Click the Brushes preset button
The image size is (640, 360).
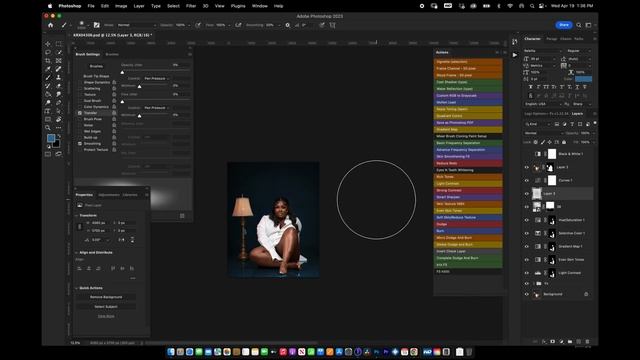tap(96, 66)
